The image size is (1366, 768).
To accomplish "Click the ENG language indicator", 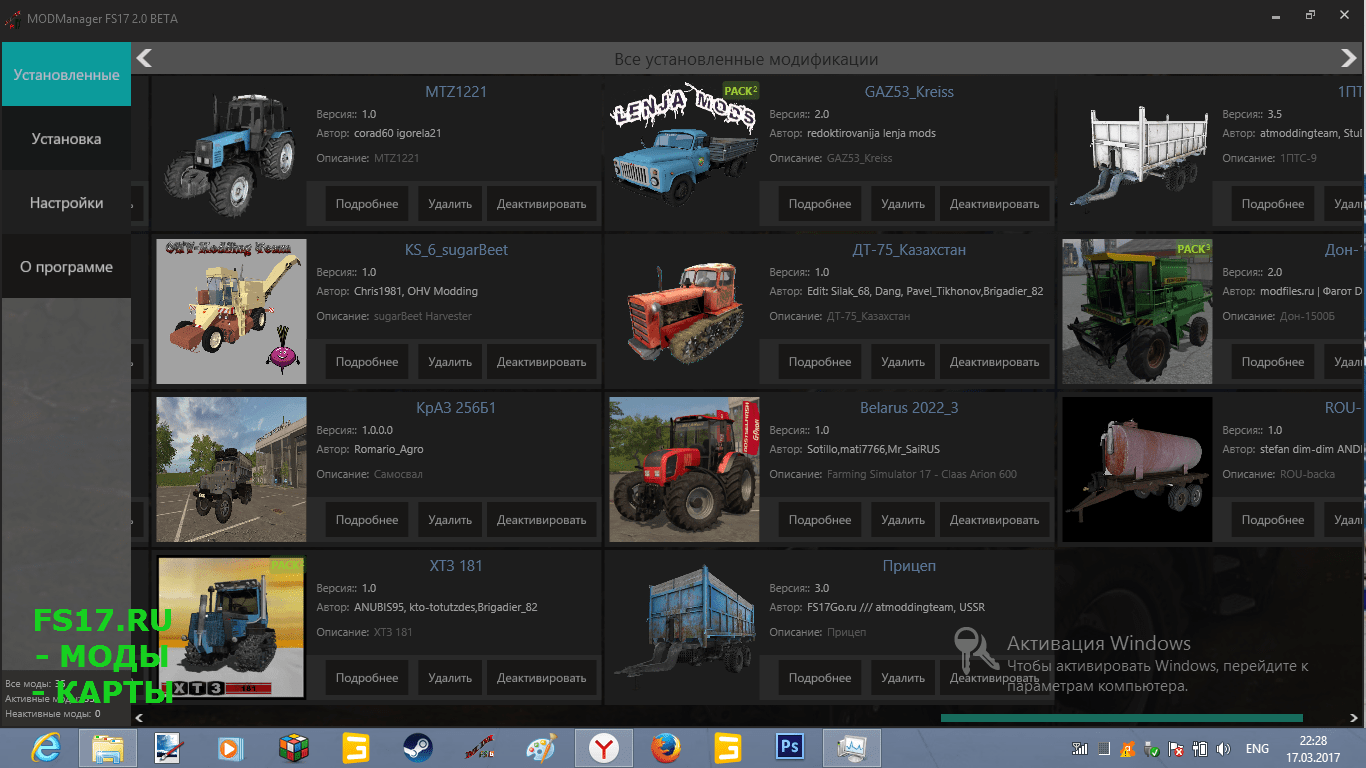I will point(1257,749).
